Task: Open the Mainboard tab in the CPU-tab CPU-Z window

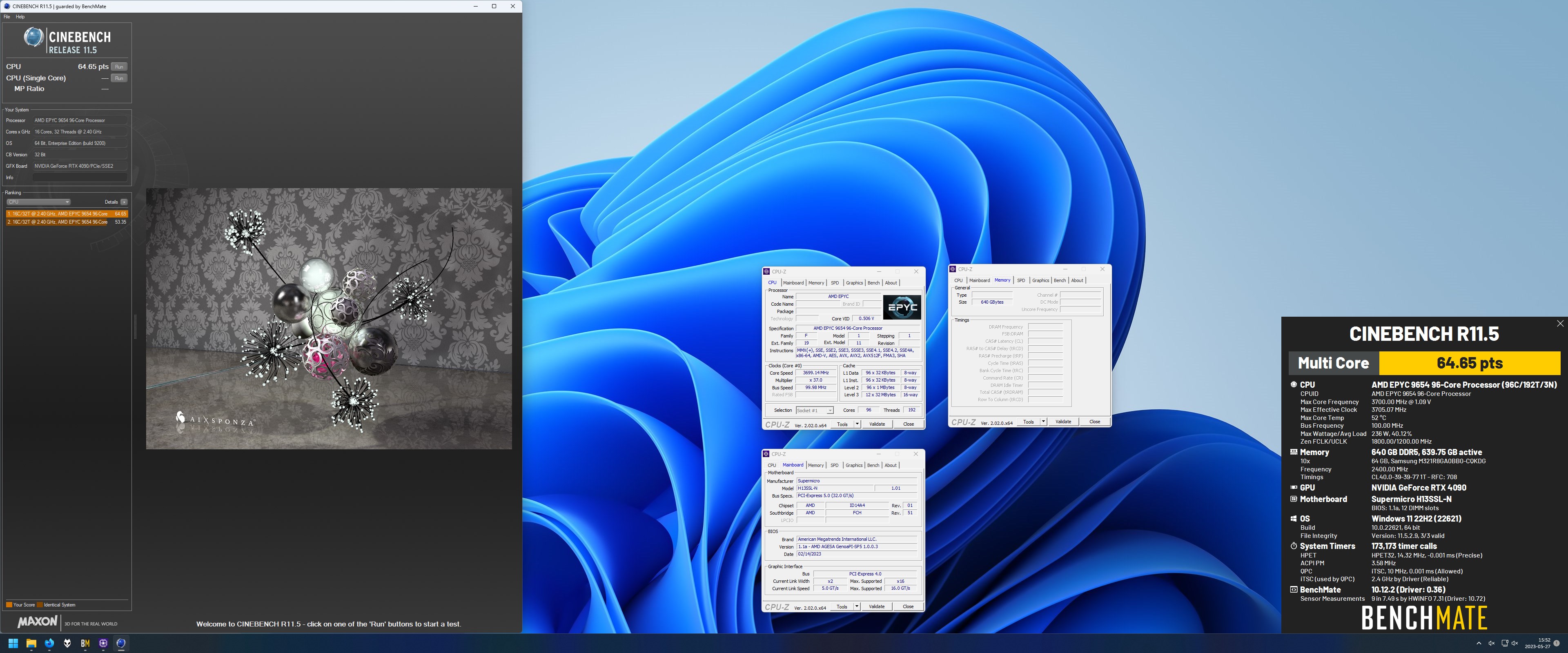Action: pyautogui.click(x=793, y=282)
